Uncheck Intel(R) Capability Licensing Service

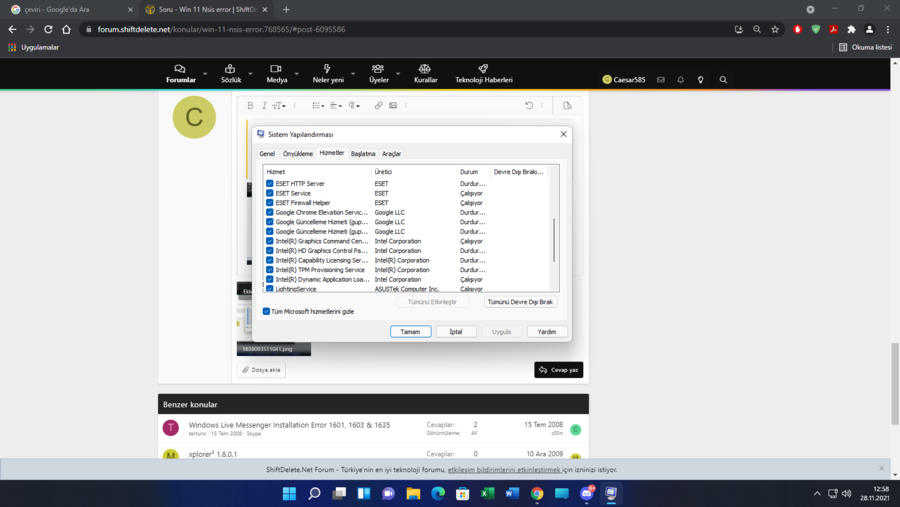[270, 260]
